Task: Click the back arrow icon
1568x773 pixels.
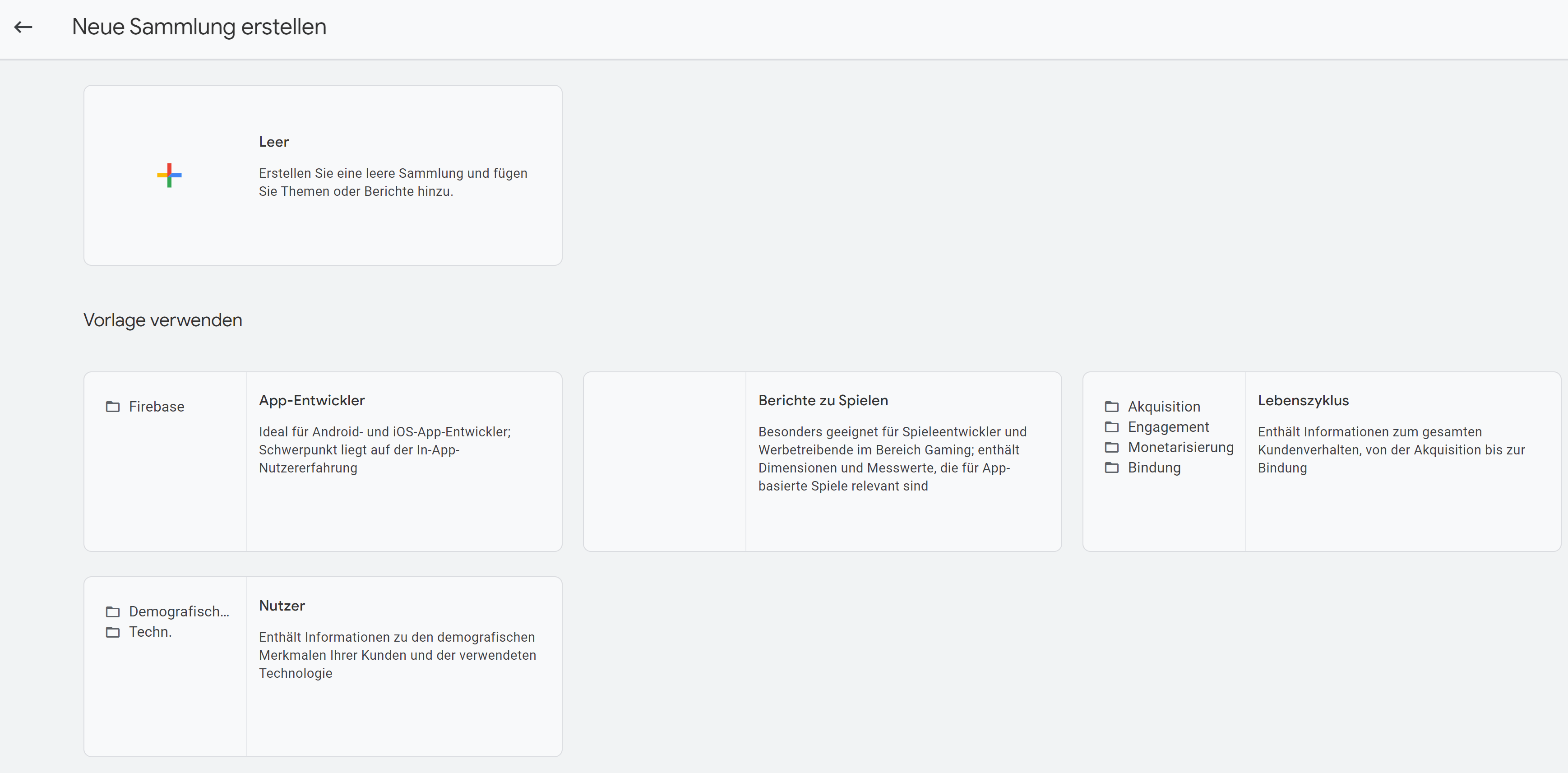Action: click(x=23, y=27)
